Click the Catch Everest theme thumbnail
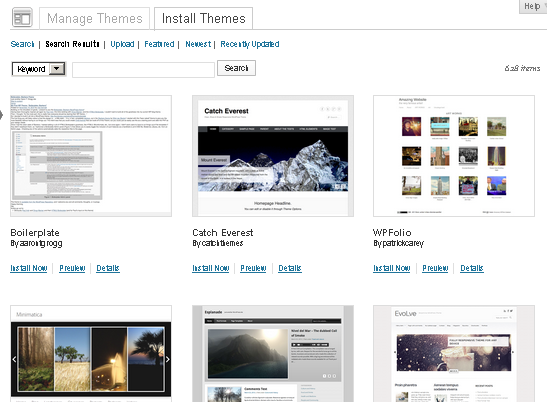Image resolution: width=547 pixels, height=402 pixels. point(273,156)
